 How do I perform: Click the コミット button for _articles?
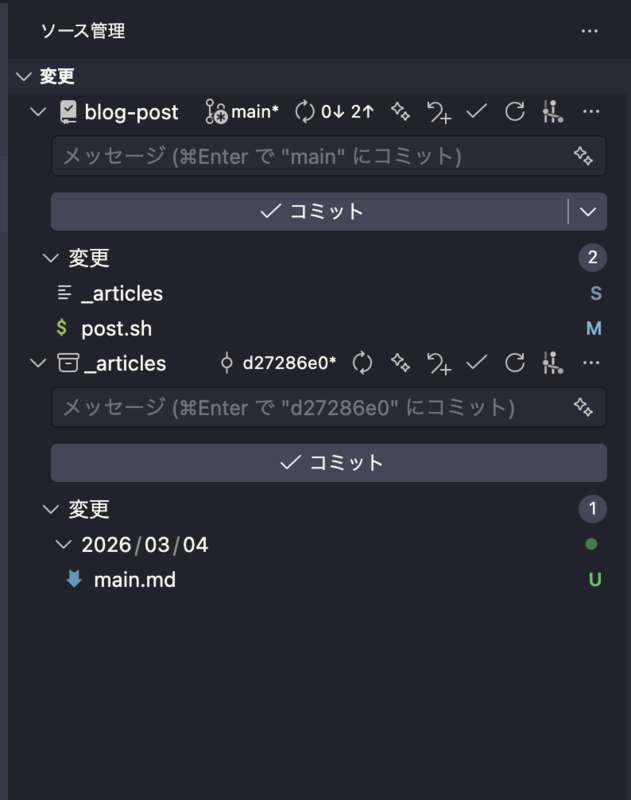[x=329, y=463]
